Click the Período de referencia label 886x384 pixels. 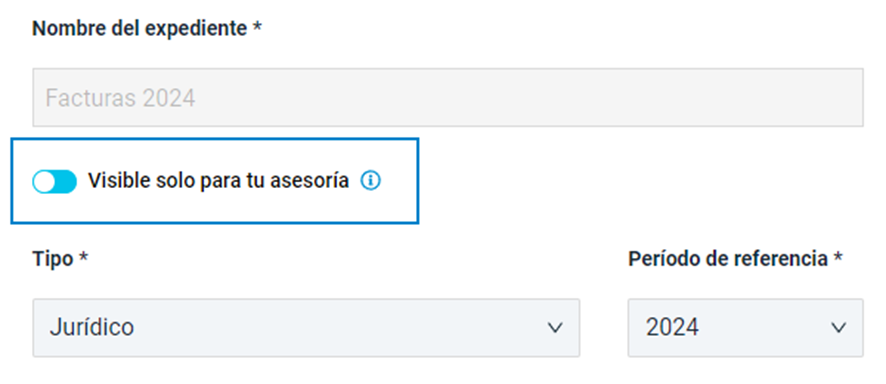point(728,259)
